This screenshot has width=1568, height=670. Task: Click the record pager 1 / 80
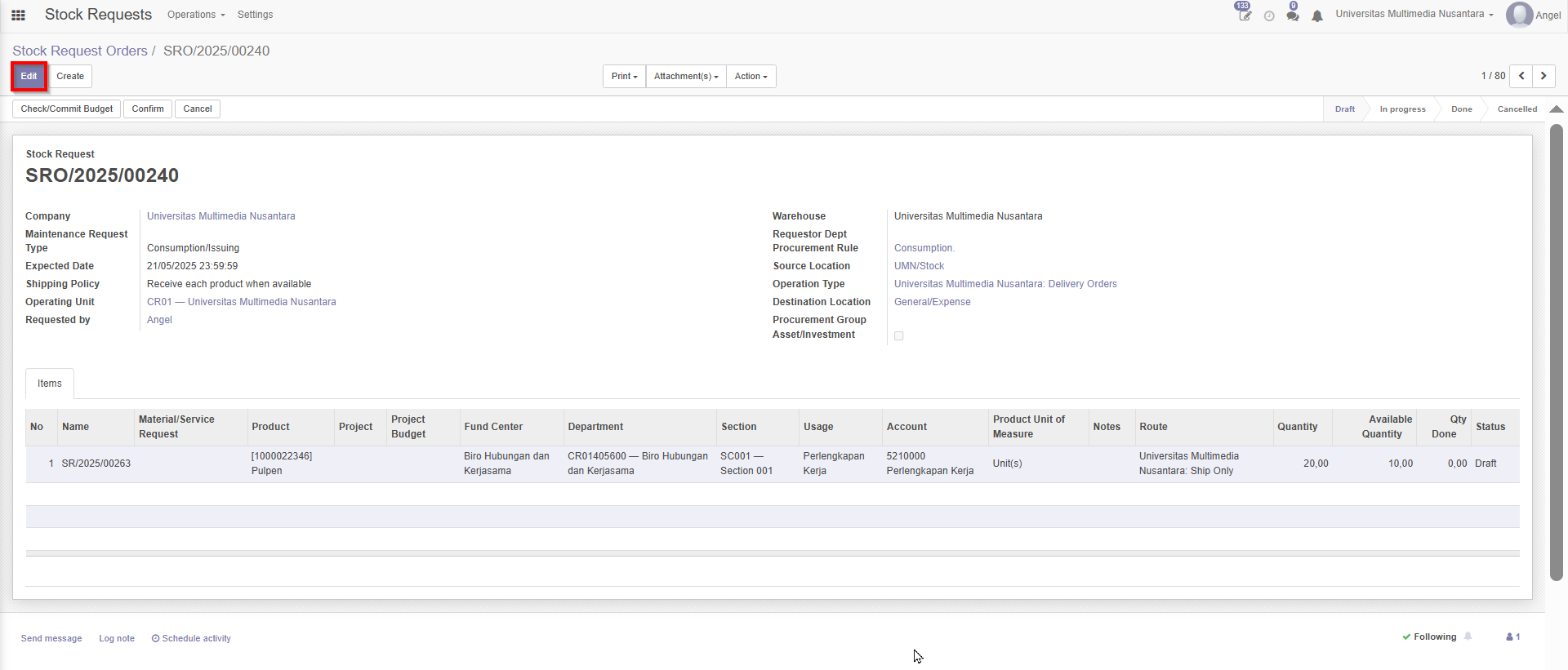pos(1493,76)
